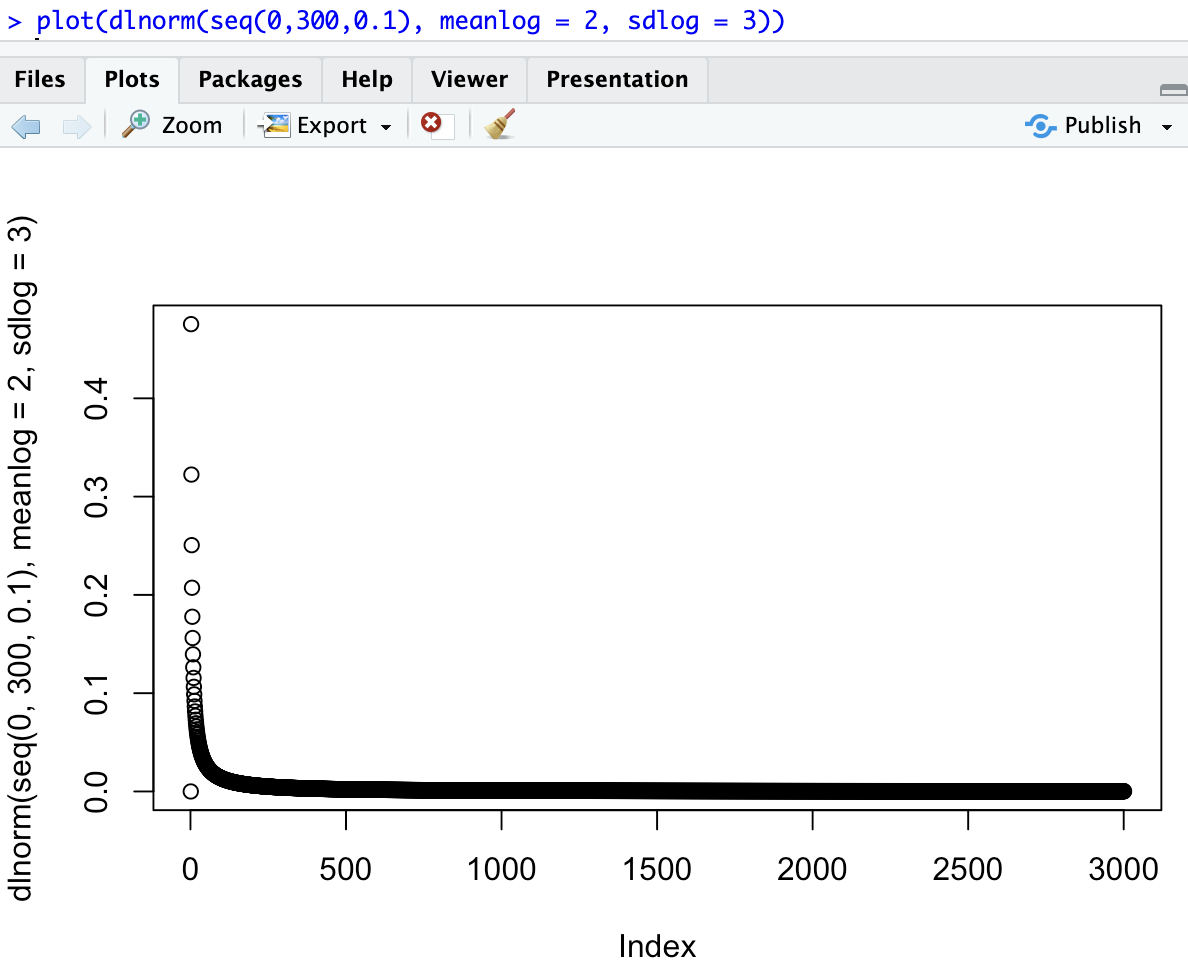This screenshot has height=972, width=1188.
Task: Show the Help tab
Action: (x=366, y=80)
